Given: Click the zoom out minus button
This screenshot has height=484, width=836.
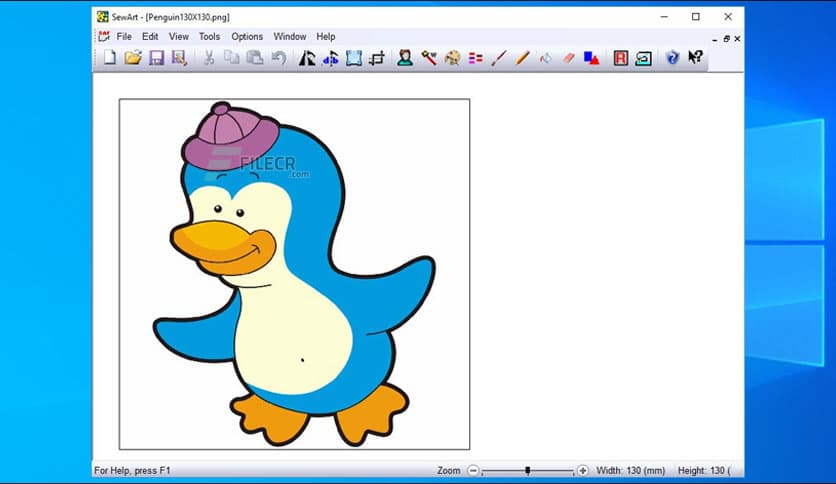Looking at the screenshot, I should point(473,470).
